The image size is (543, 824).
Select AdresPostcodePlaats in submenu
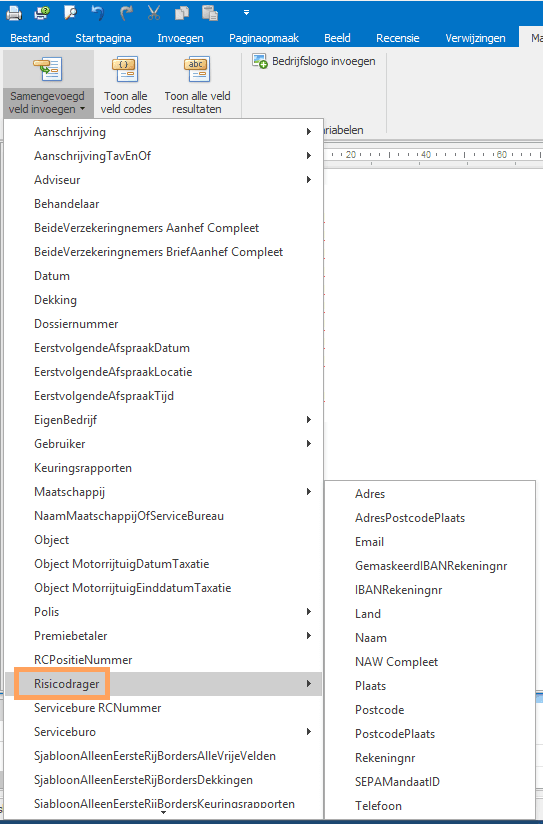430,518
